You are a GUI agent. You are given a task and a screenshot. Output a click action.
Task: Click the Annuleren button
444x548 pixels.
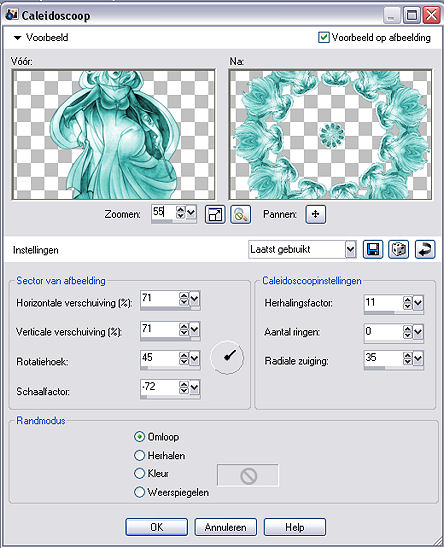tap(225, 527)
